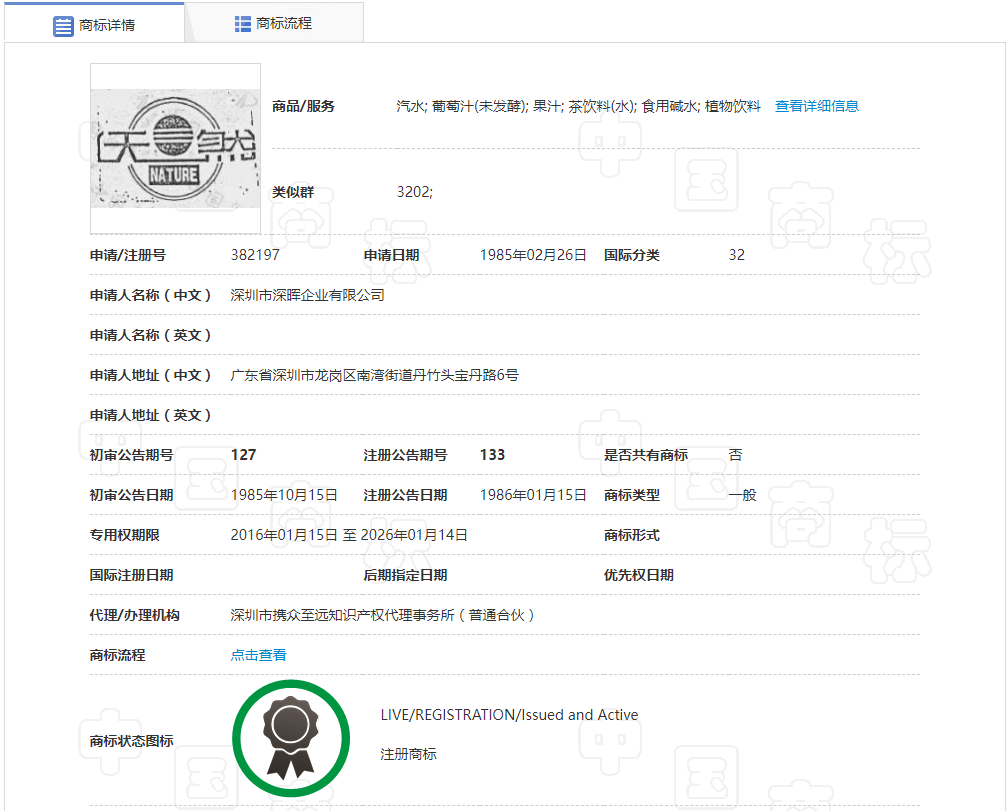1008x811 pixels.
Task: Click LIVE/REGISTRATION/Issued and Active status text
Action: 509,715
